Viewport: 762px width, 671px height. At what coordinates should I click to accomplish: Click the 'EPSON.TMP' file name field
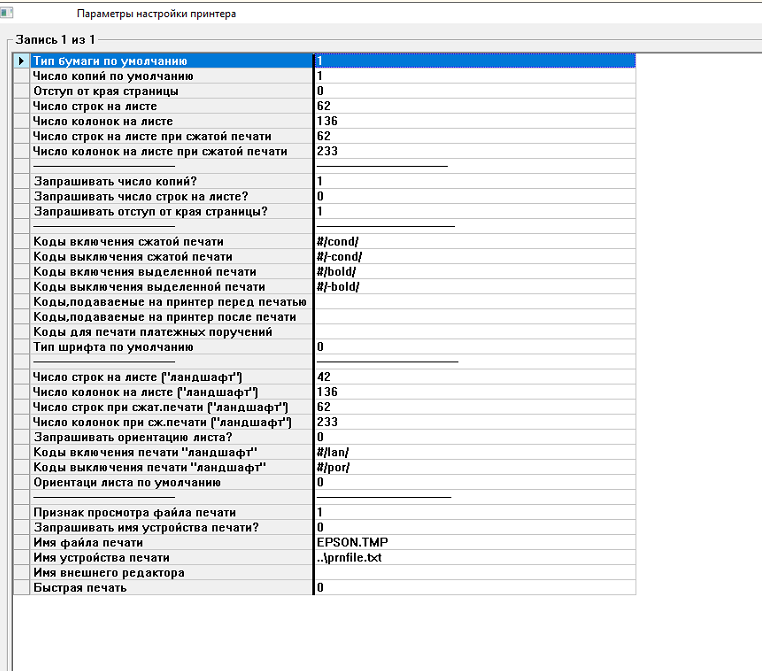pyautogui.click(x=474, y=542)
